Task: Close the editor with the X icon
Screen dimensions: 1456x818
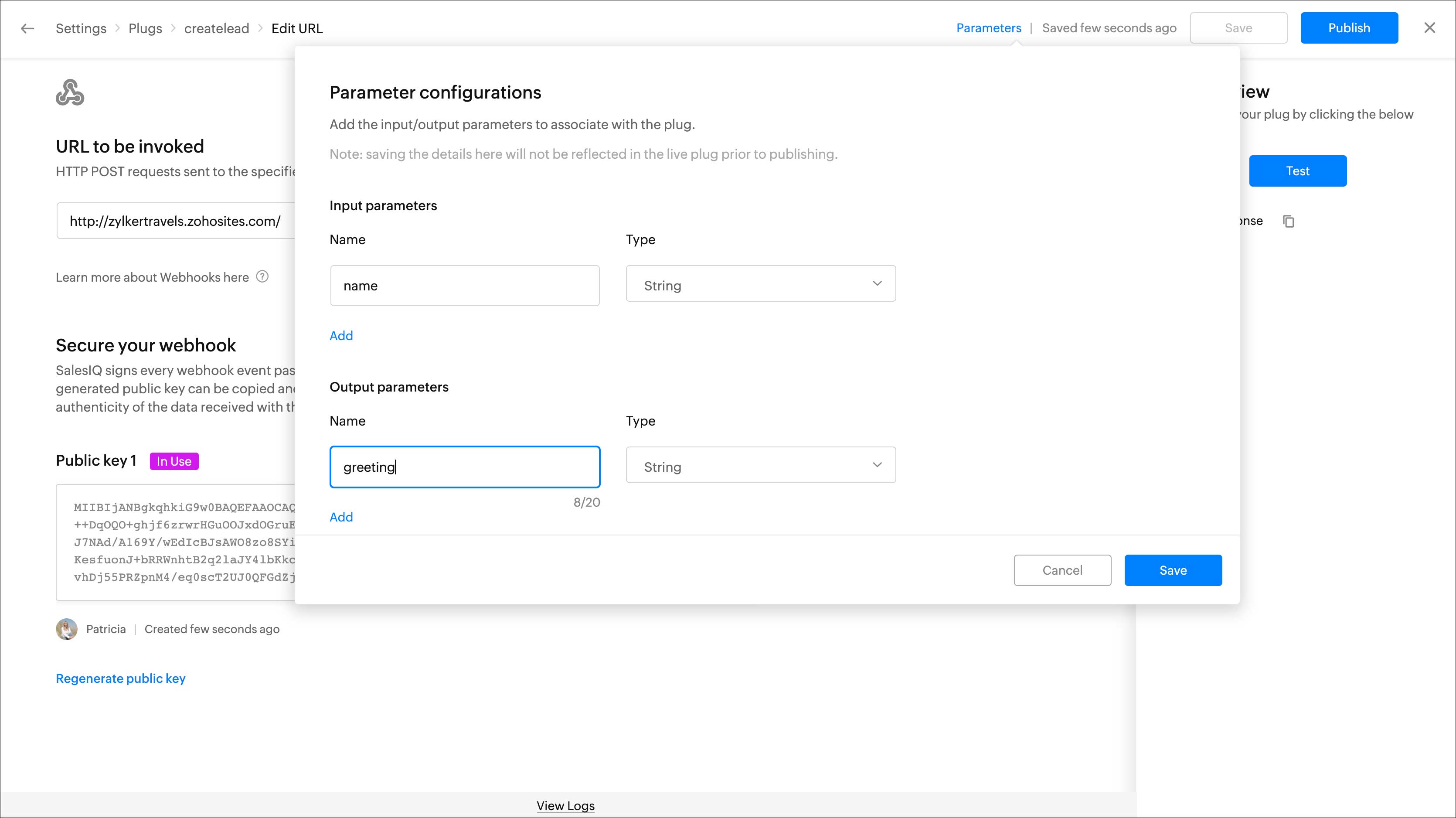Action: 1430,28
